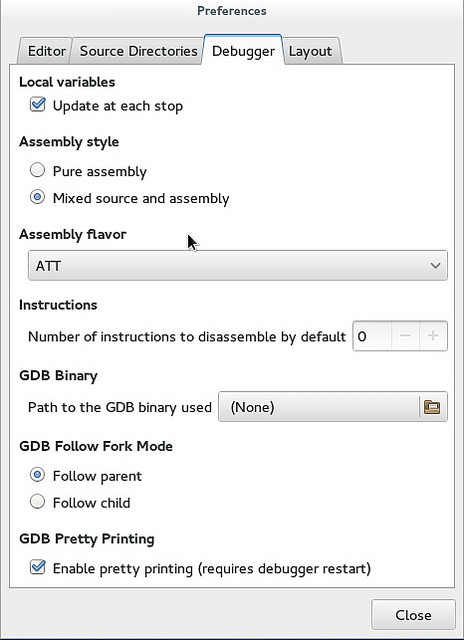Switch to the Source Directories tab
This screenshot has height=640, width=464.
[138, 51]
